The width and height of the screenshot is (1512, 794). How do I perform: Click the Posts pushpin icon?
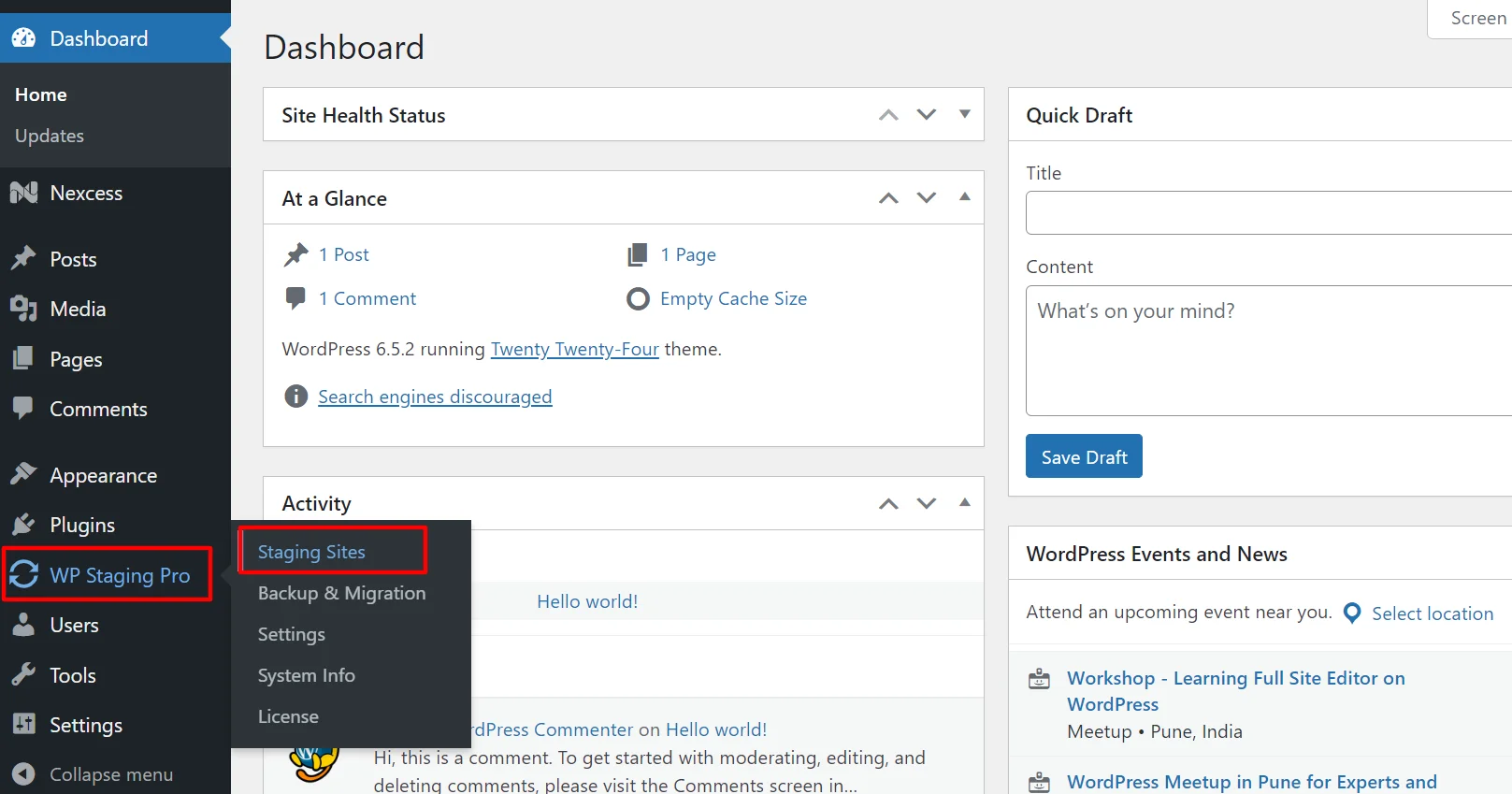23,258
